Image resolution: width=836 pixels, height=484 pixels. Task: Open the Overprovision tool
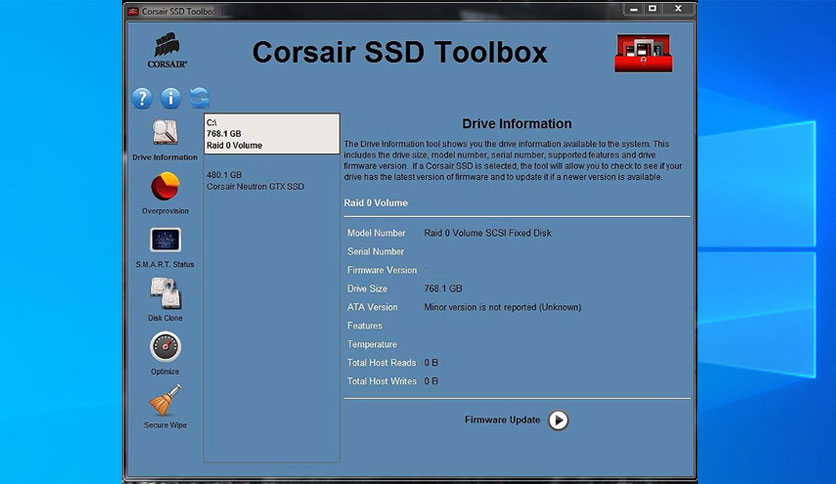click(x=165, y=193)
